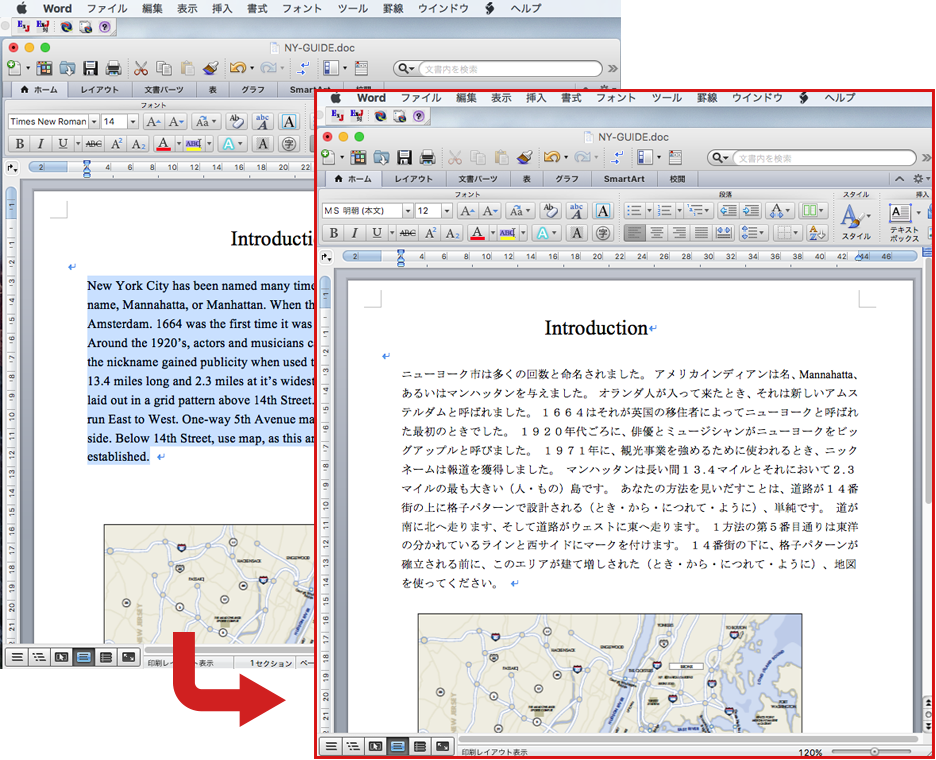The height and width of the screenshot is (760, 936).
Task: Click Toolbox icon beside sidebar button, right window
Action: (x=676, y=158)
